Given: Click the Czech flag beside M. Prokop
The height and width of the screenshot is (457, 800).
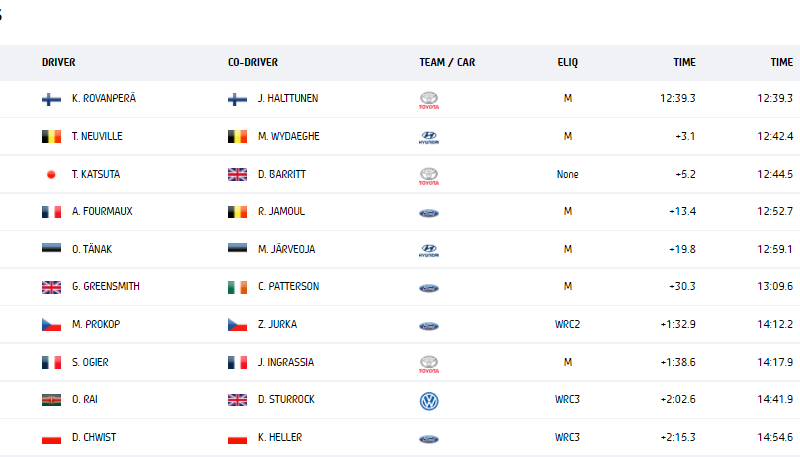Looking at the screenshot, I should point(51,324).
